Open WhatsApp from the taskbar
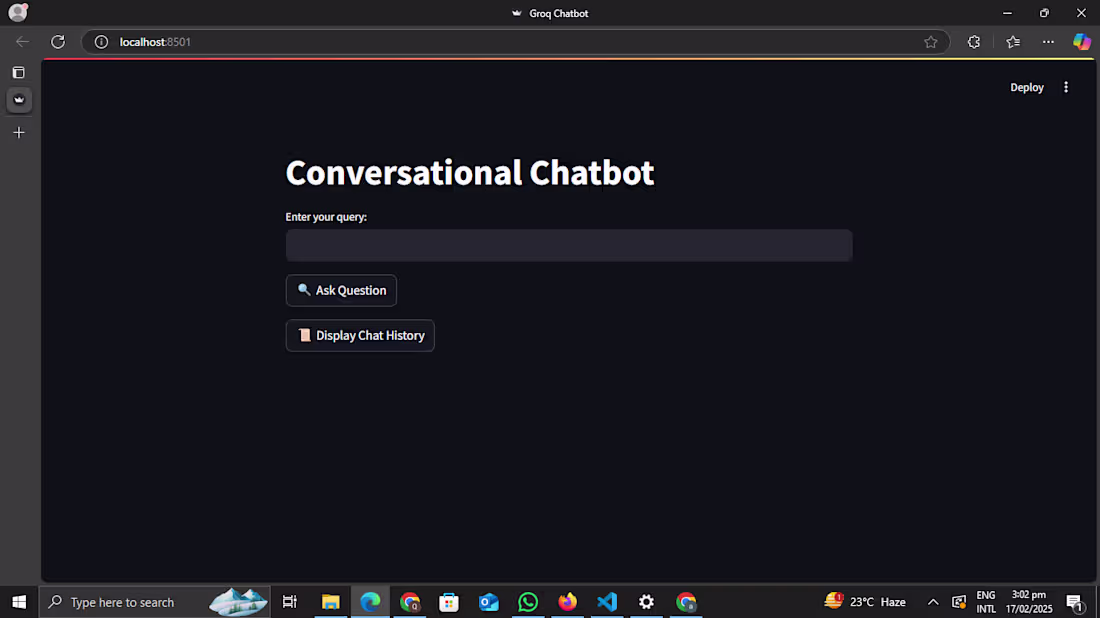Image resolution: width=1100 pixels, height=618 pixels. [x=528, y=602]
